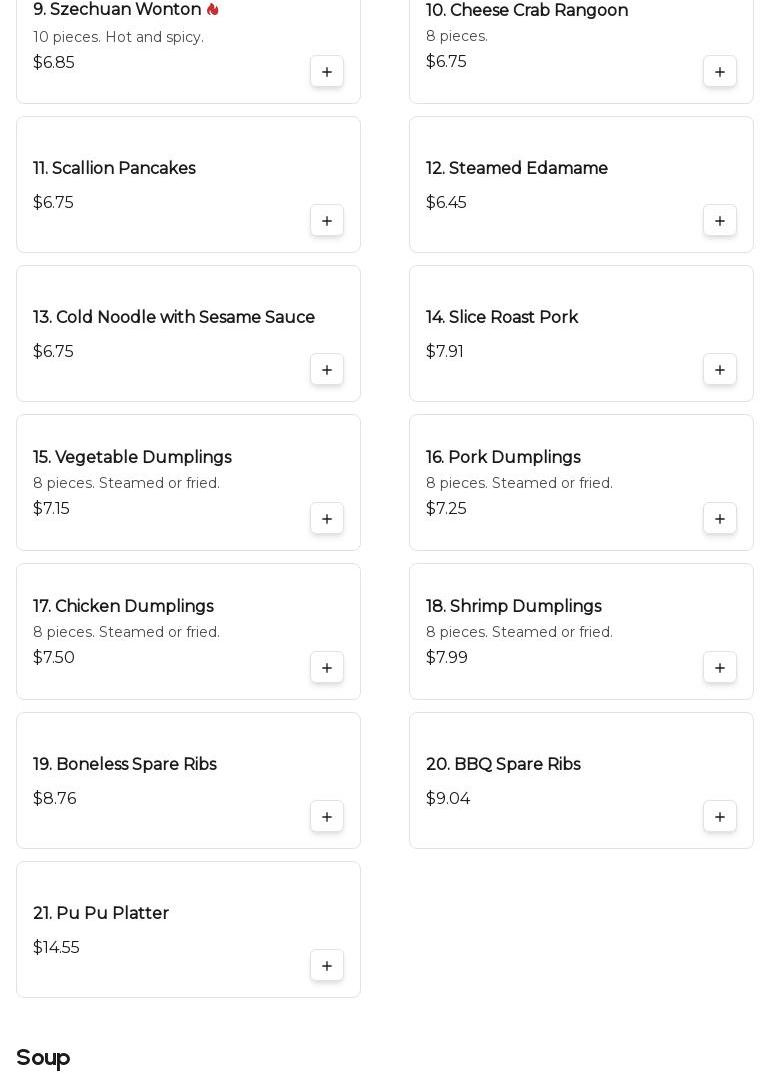The width and height of the screenshot is (770, 1087).
Task: Add Scallion Pancakes using plus button
Action: (326, 220)
